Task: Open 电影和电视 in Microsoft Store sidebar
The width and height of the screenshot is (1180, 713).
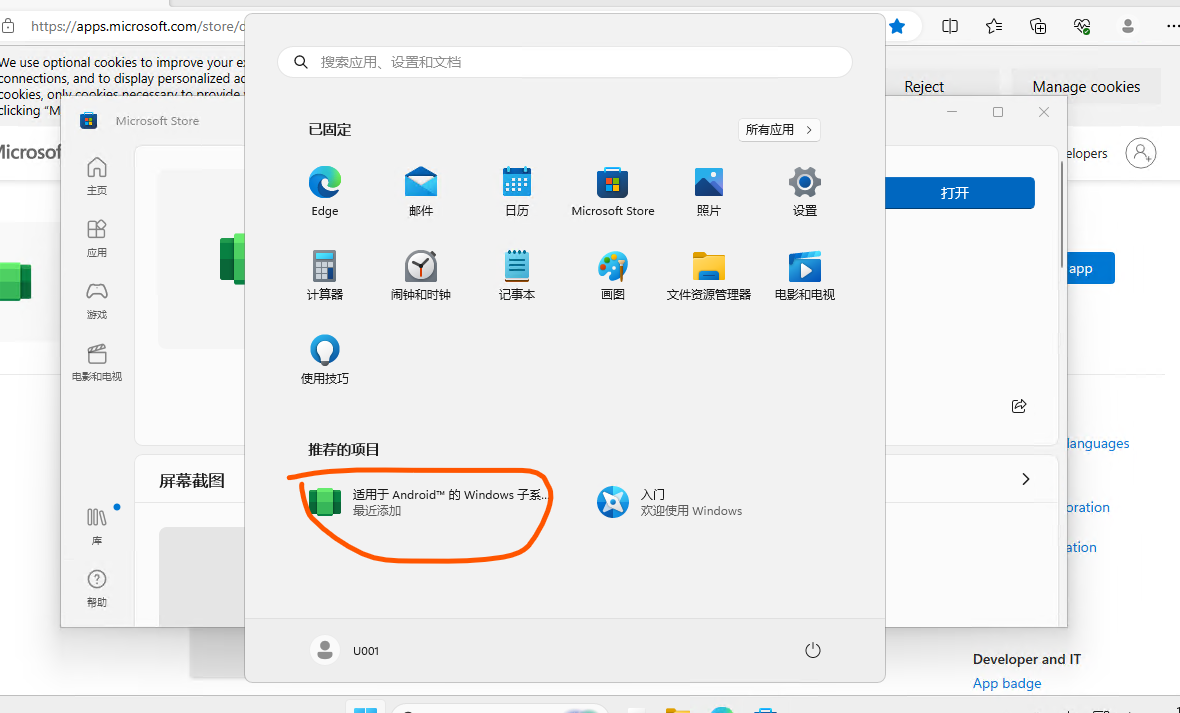Action: coord(97,362)
